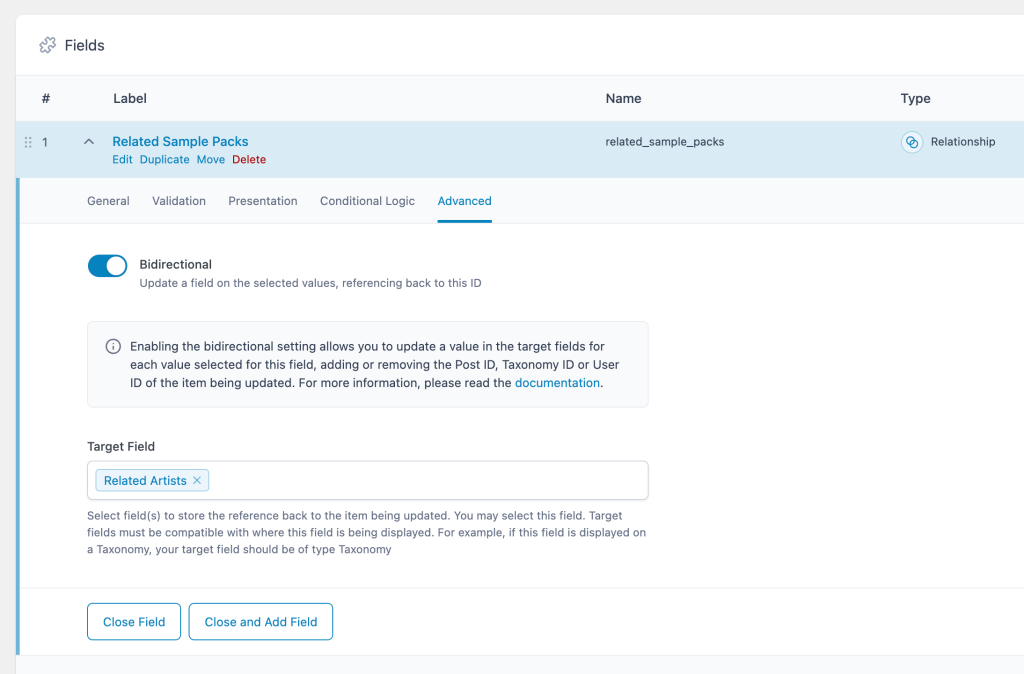Open the documentation link
The width and height of the screenshot is (1024, 674).
click(557, 383)
